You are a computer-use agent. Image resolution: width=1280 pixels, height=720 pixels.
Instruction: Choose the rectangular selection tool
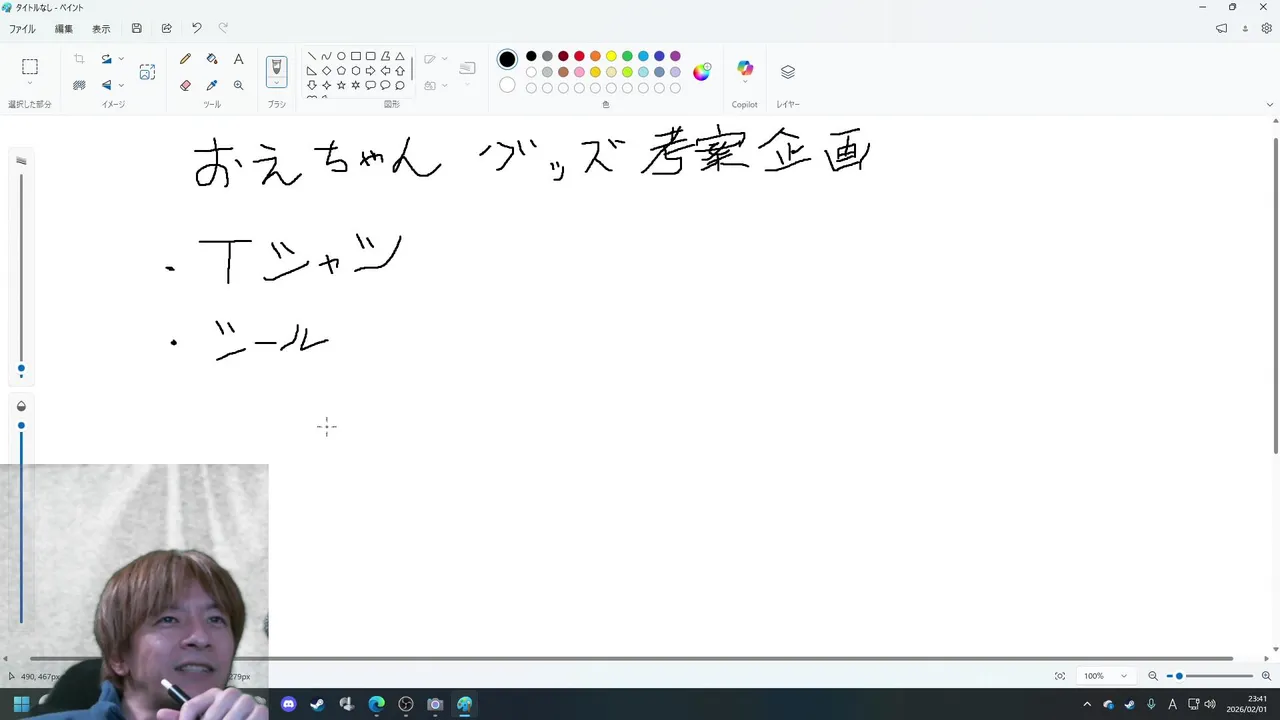tap(30, 67)
